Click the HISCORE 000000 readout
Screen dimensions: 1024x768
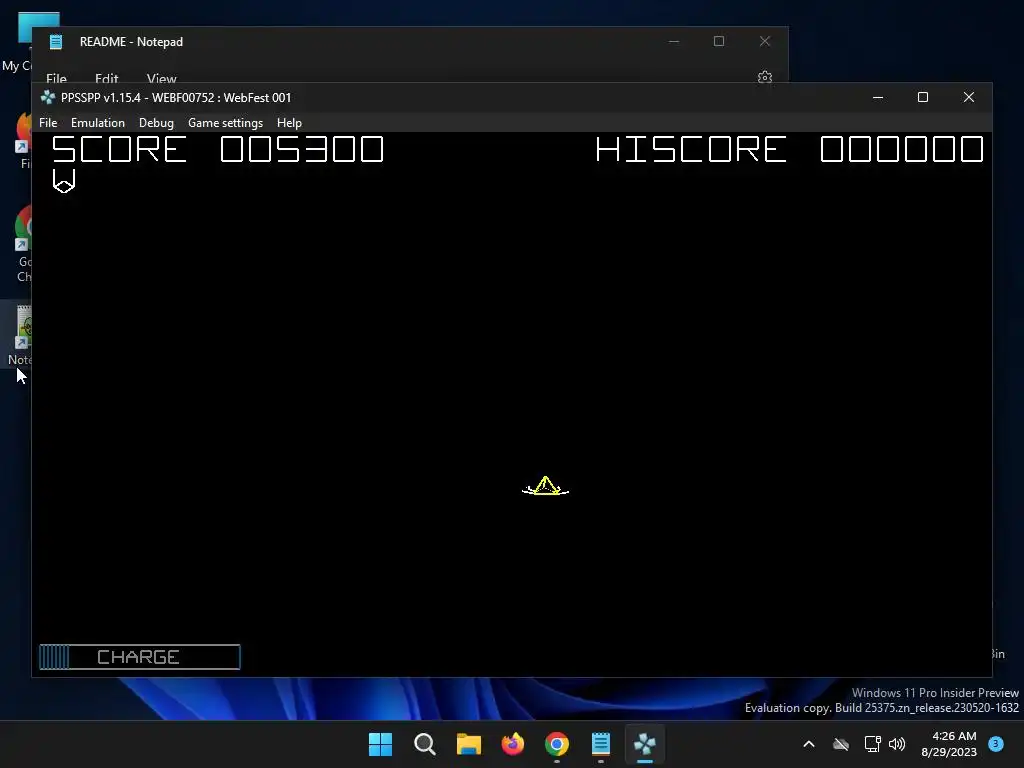click(x=790, y=149)
